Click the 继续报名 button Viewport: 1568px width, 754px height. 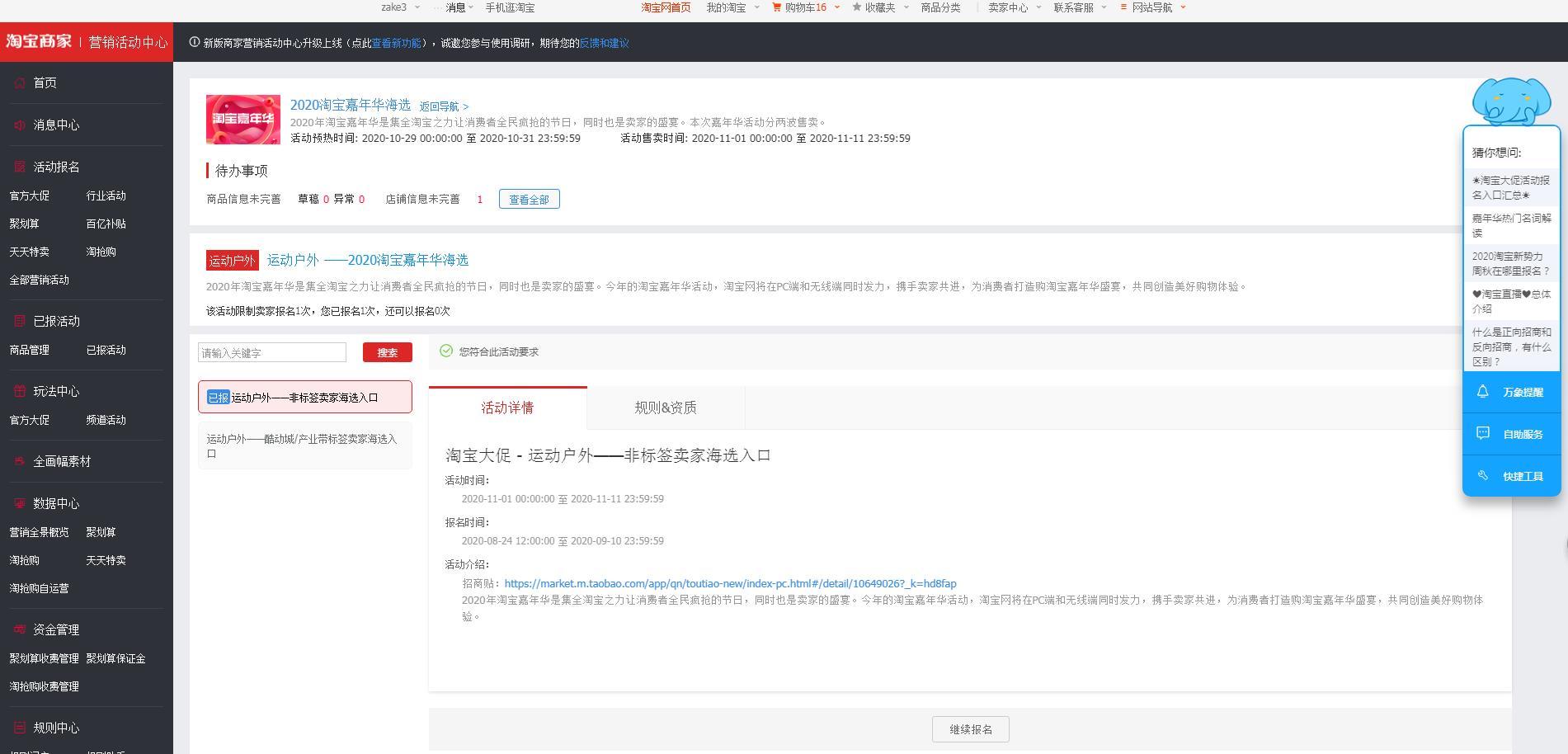point(970,729)
